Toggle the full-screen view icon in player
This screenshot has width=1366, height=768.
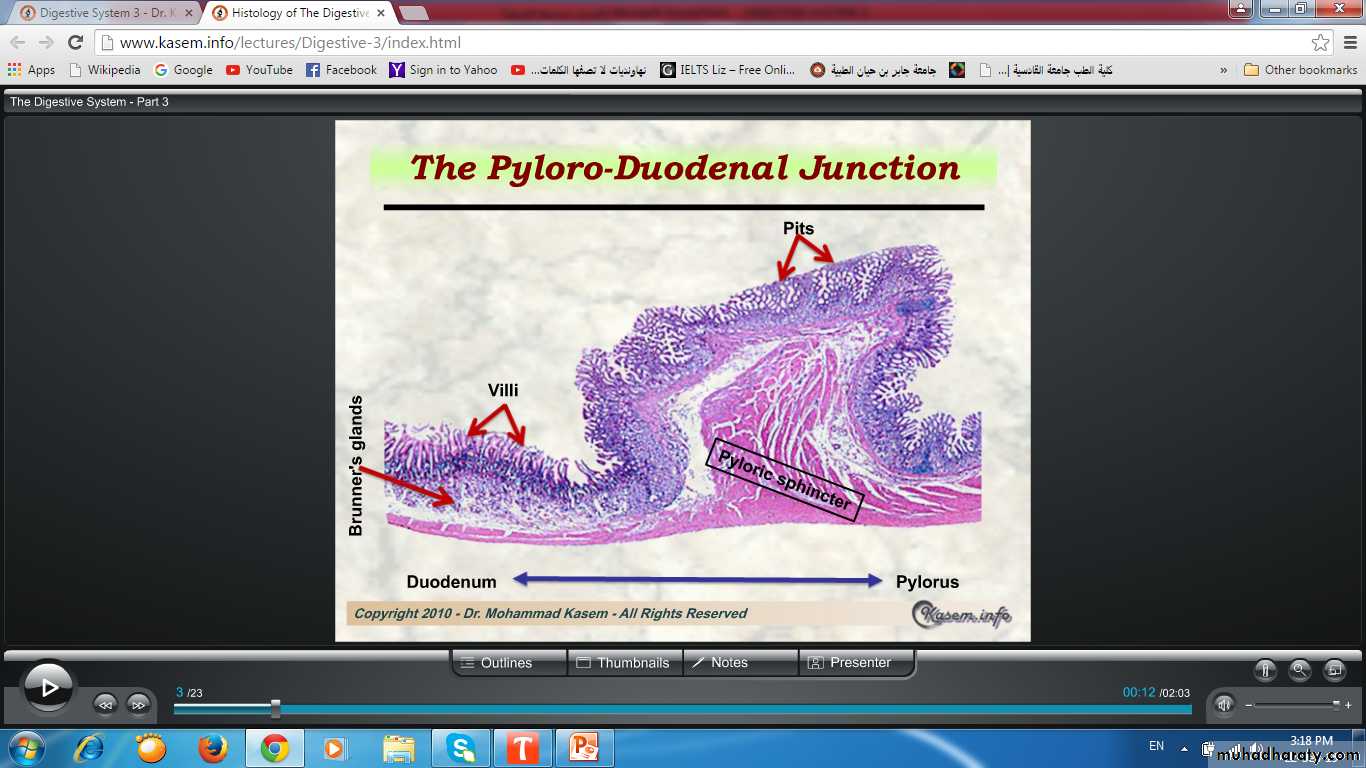(1334, 670)
